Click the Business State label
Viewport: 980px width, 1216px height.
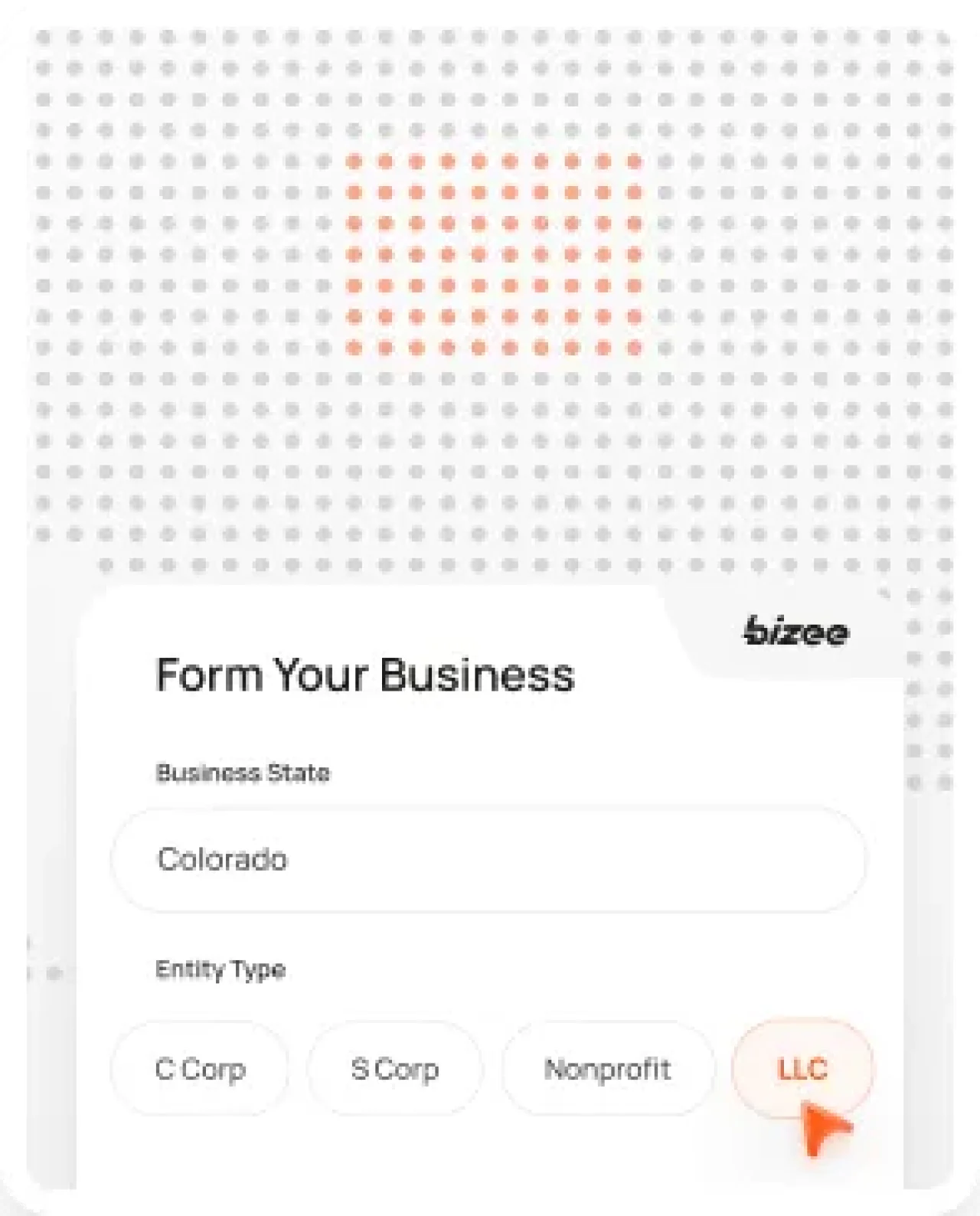[241, 773]
